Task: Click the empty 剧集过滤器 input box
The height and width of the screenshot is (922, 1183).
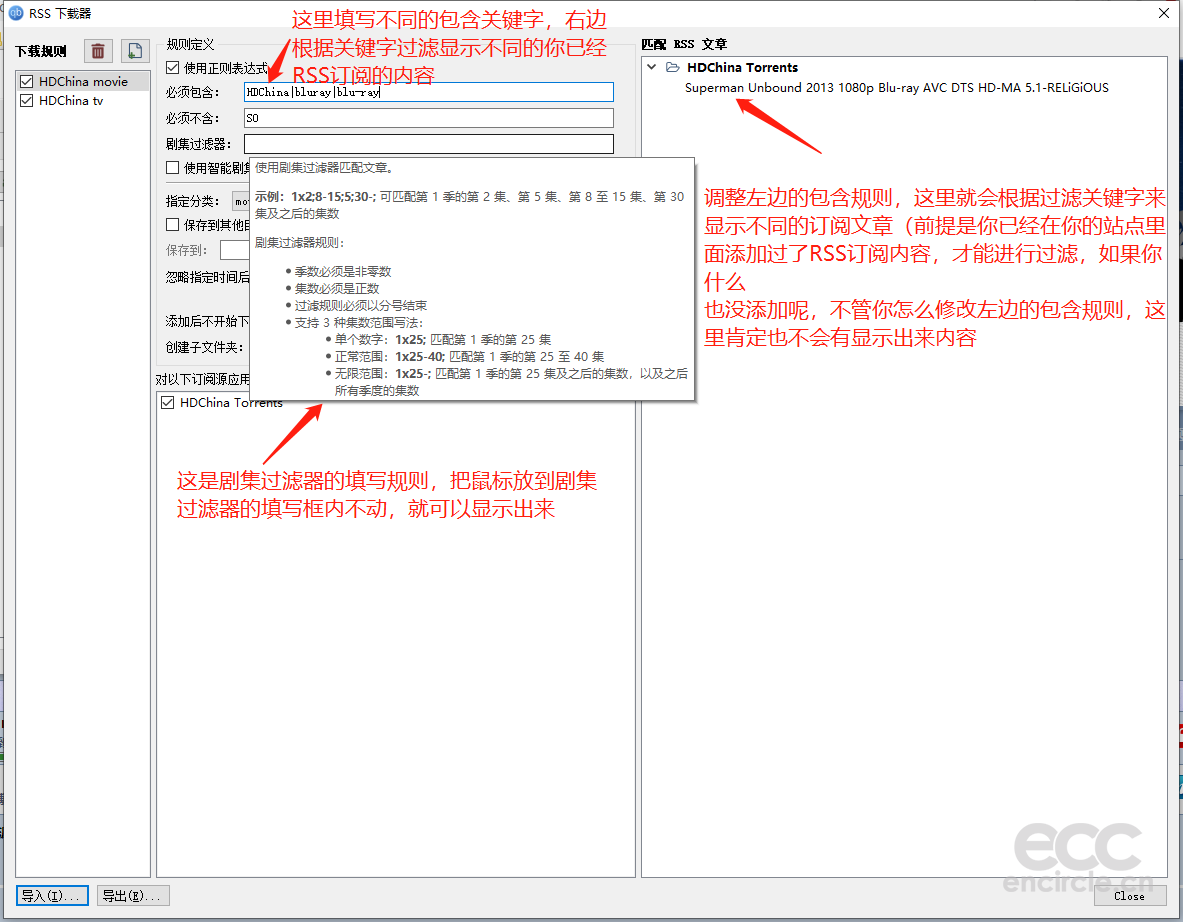Action: click(428, 144)
